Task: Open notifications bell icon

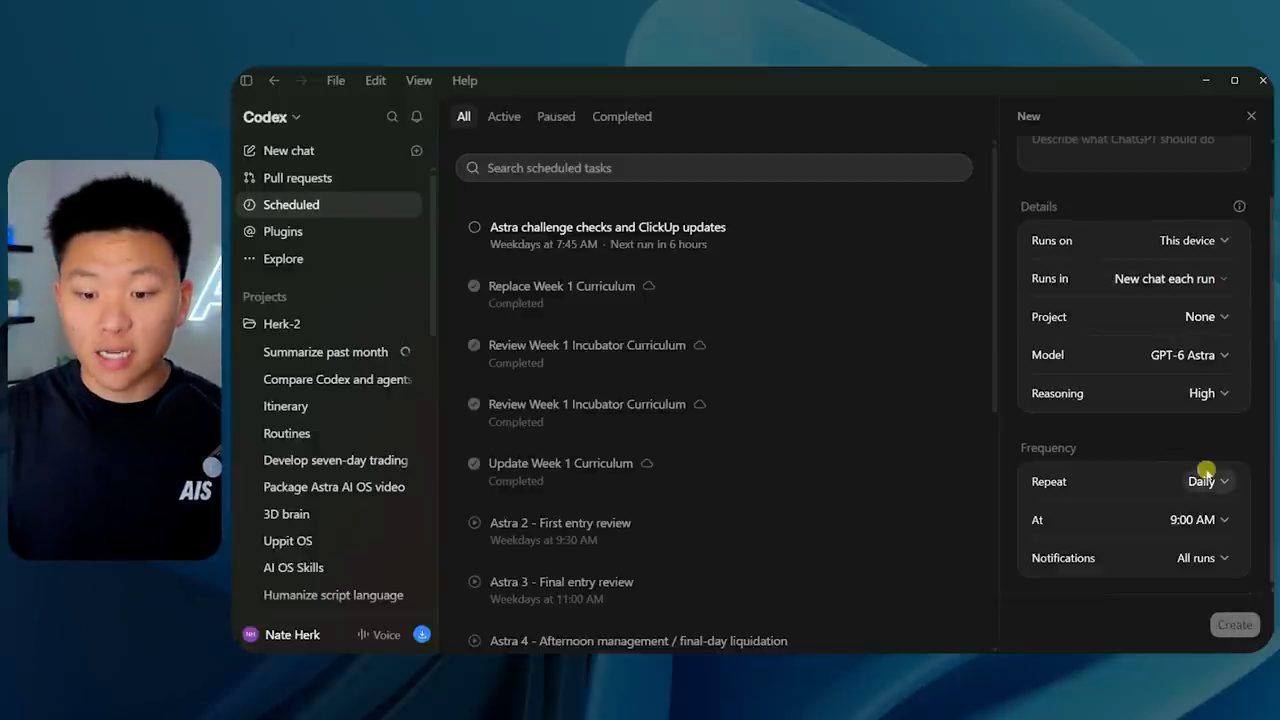Action: [x=417, y=117]
